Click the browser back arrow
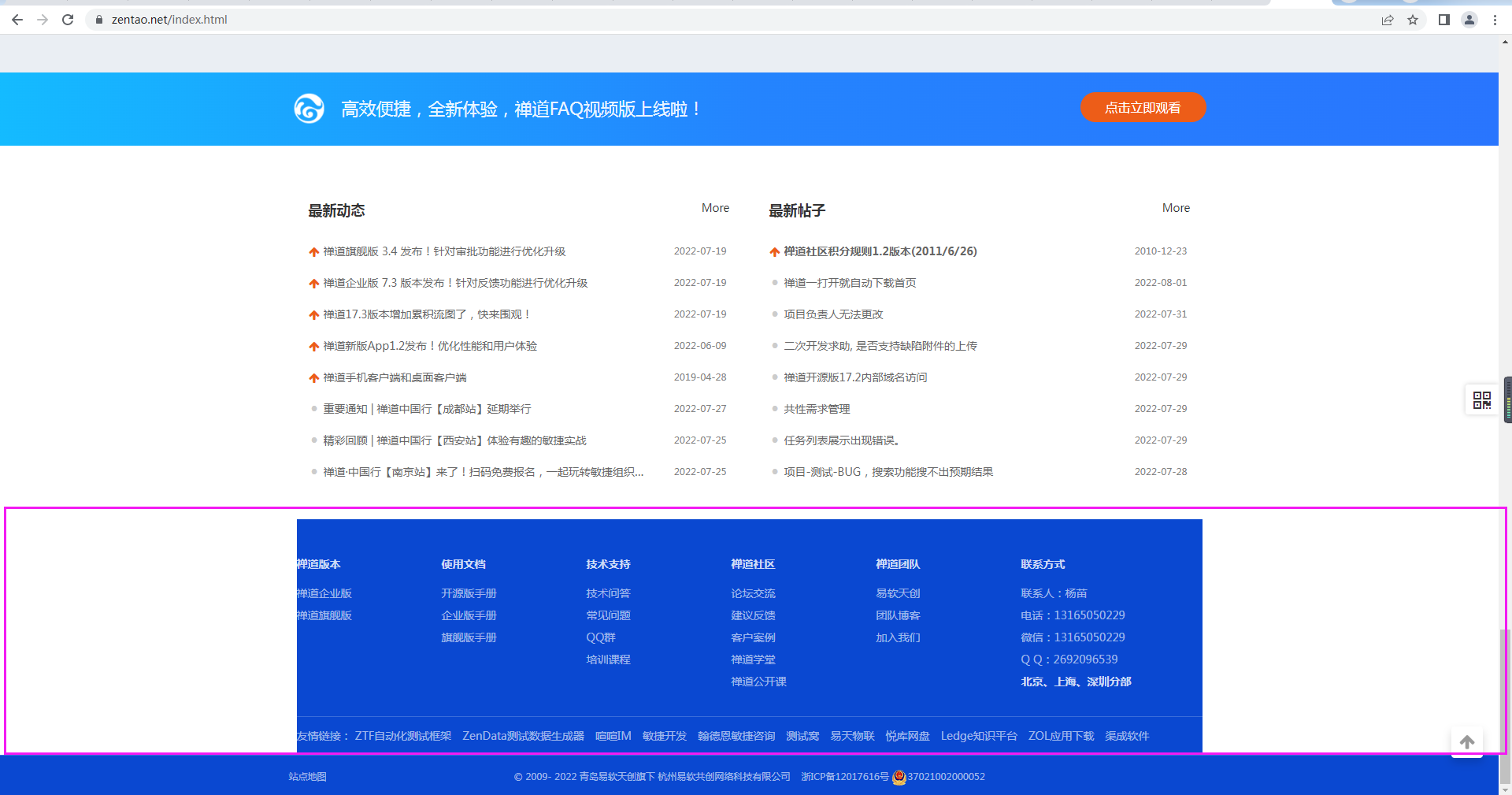 coord(17,20)
